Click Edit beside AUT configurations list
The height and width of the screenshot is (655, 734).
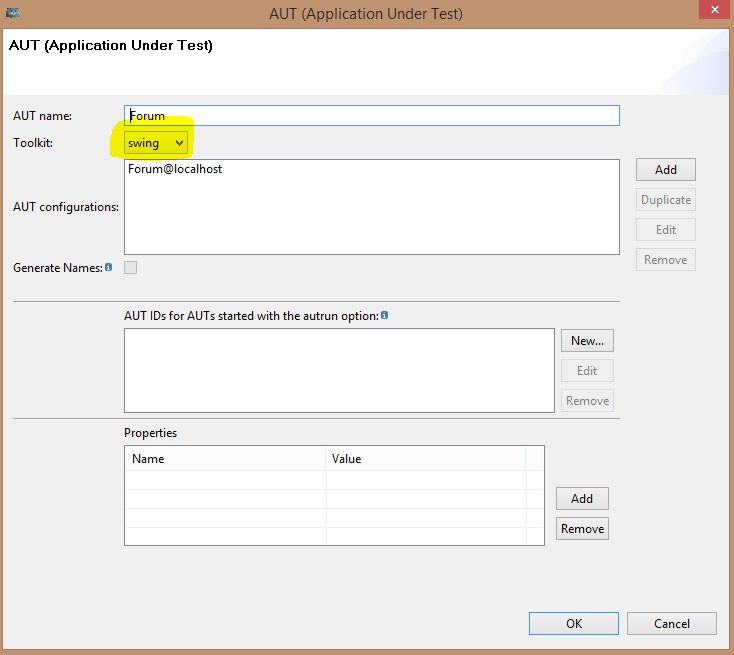tap(665, 229)
